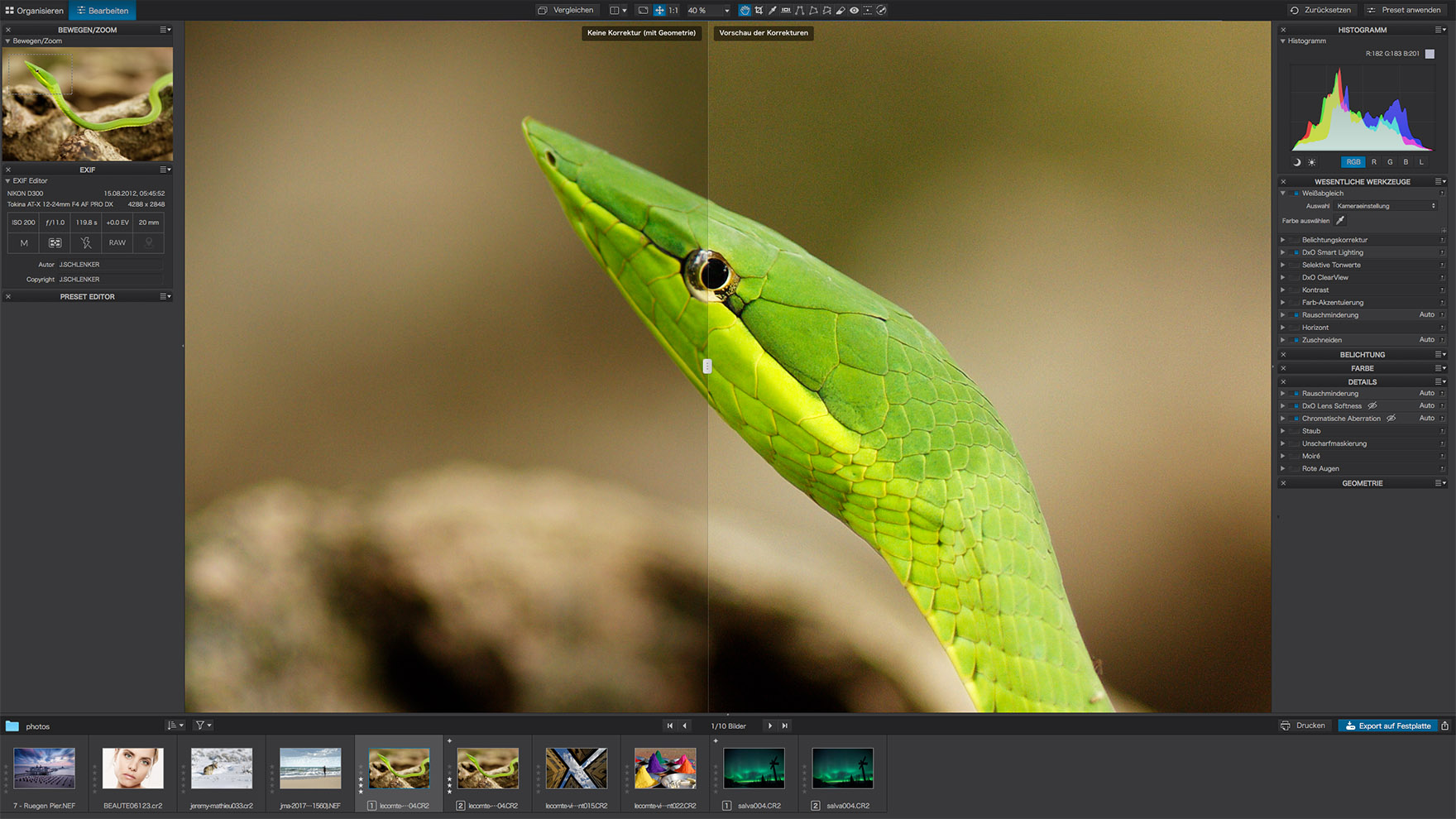Select the crop tool in top toolbar
The width and height of the screenshot is (1456, 819).
point(759,11)
